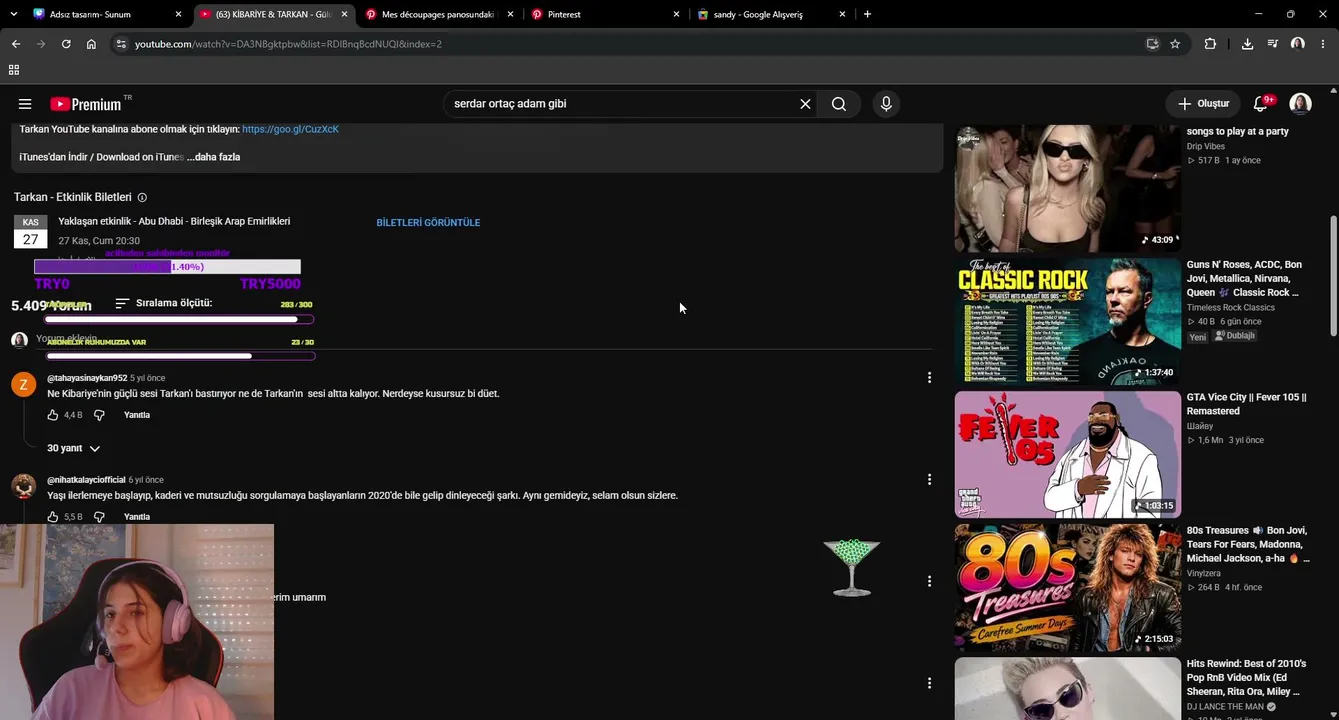The width and height of the screenshot is (1339, 720).
Task: Open the Oluştur create menu
Action: pyautogui.click(x=1203, y=104)
